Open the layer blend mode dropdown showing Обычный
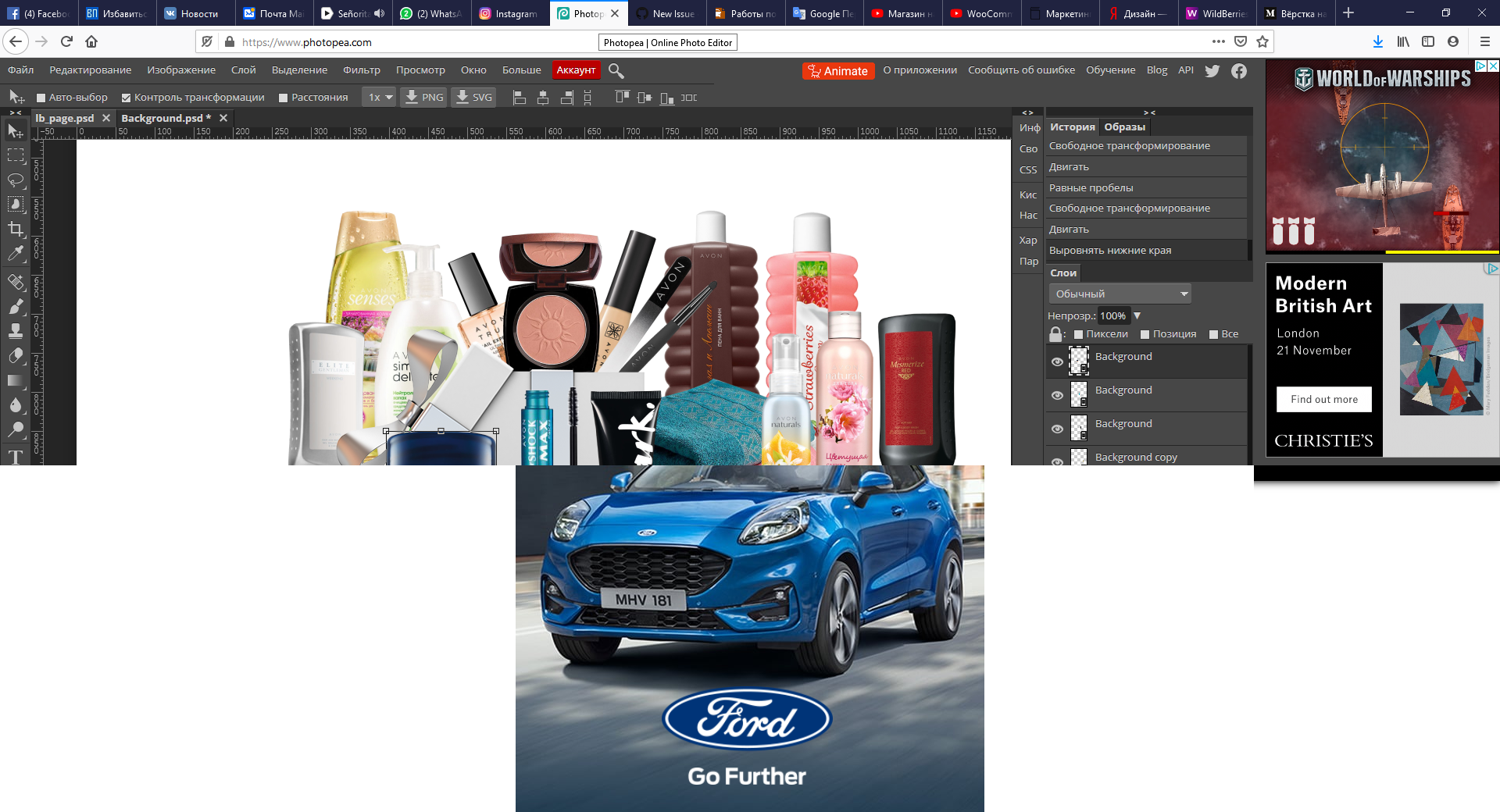This screenshot has width=1500, height=812. 1119,294
